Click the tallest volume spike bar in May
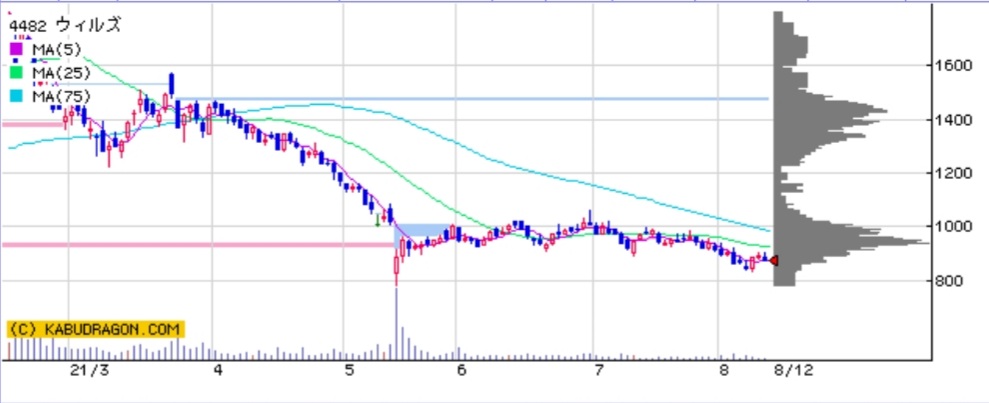 tap(396, 323)
